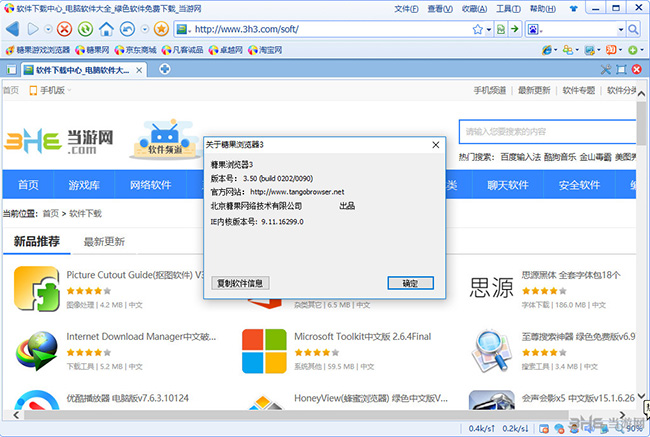
Task: Switch to the 最新更新 tab
Action: (x=104, y=242)
